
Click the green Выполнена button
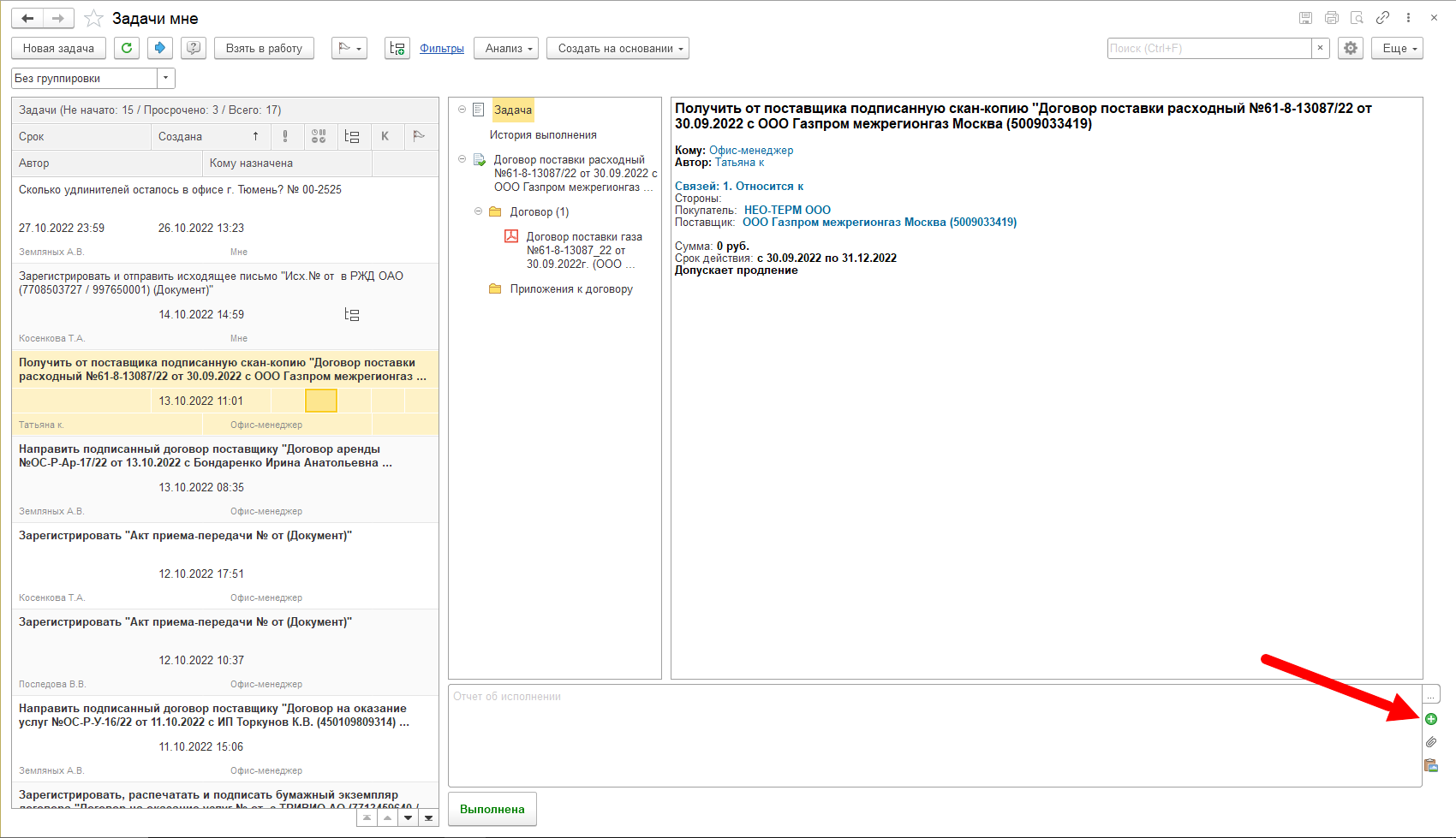click(492, 809)
